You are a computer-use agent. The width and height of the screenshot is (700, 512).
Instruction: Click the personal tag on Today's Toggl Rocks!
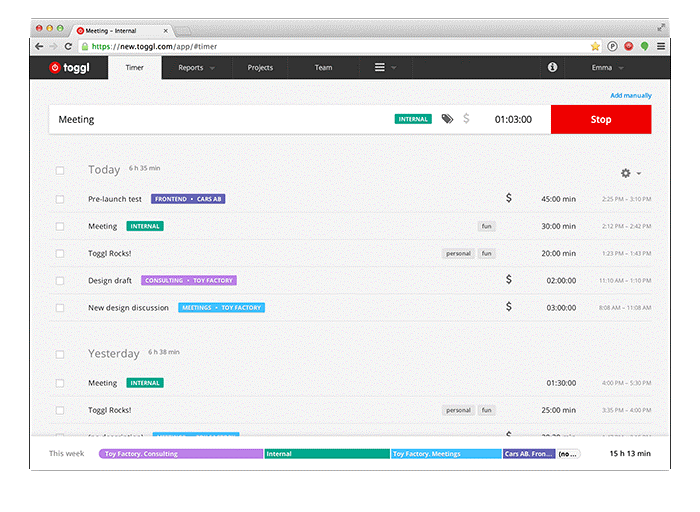(x=458, y=253)
